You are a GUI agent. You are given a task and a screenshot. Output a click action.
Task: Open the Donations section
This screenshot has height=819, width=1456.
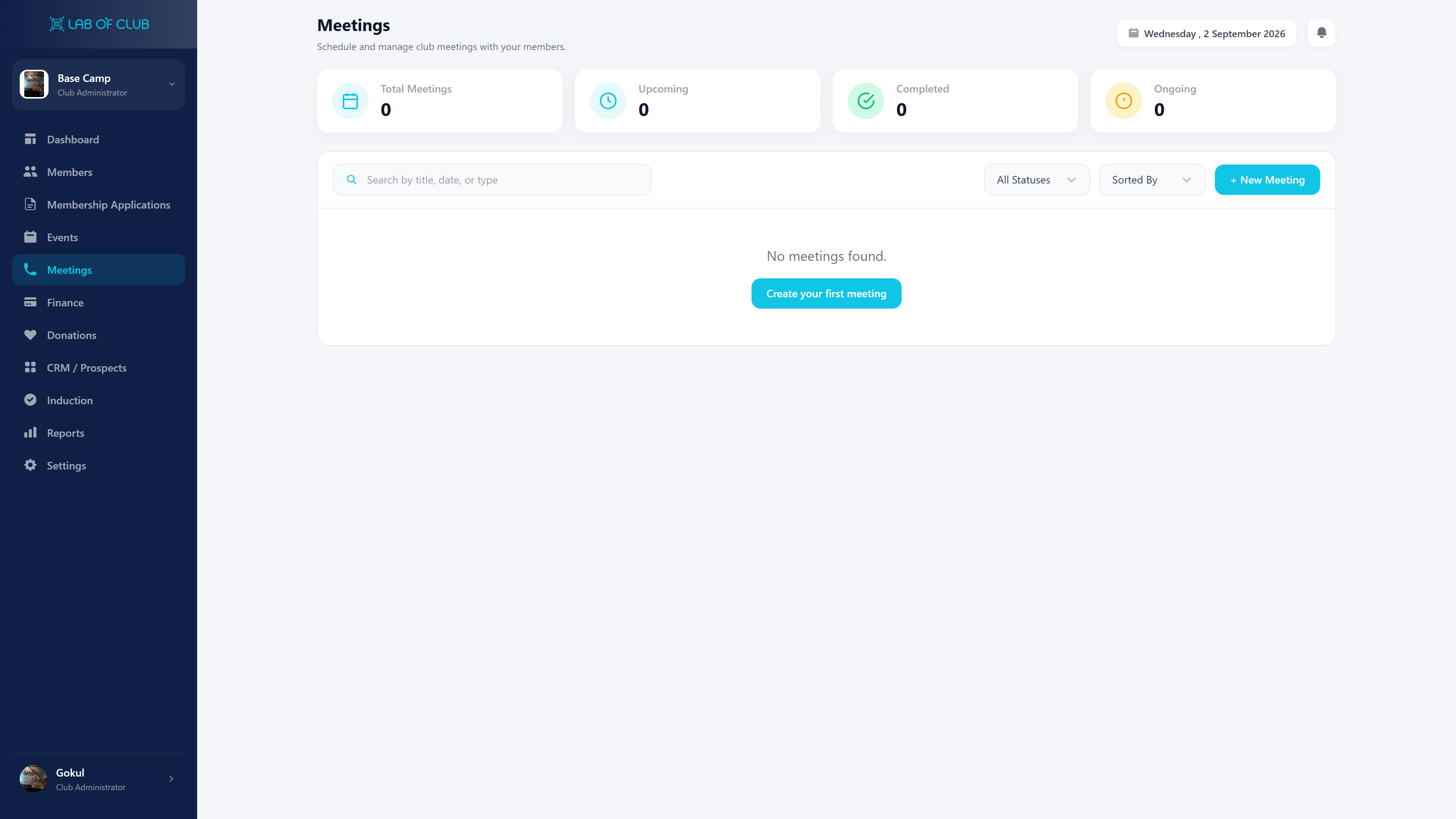pos(98,334)
